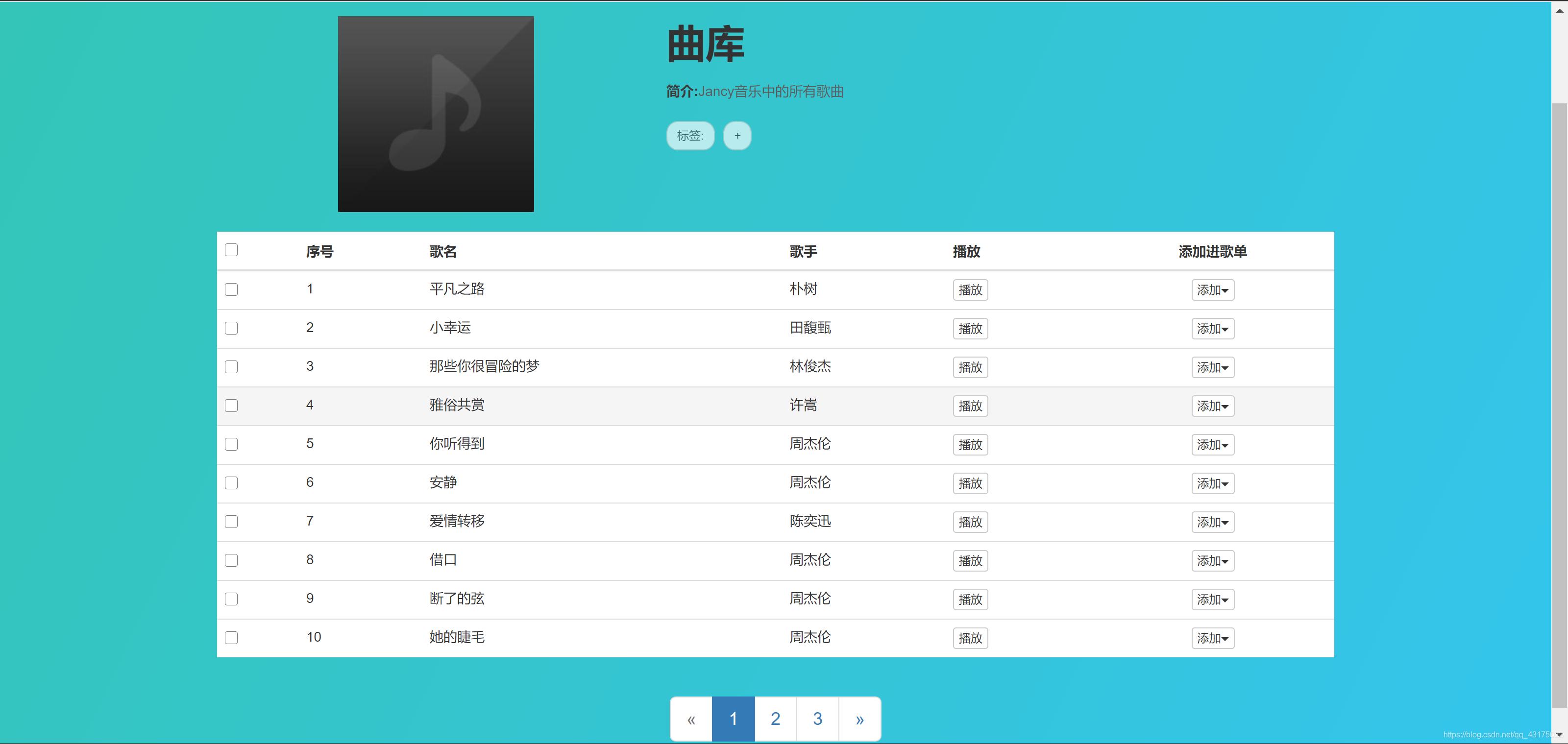This screenshot has height=744, width=1568.
Task: Check the box for 雅俗共赏
Action: (x=231, y=406)
